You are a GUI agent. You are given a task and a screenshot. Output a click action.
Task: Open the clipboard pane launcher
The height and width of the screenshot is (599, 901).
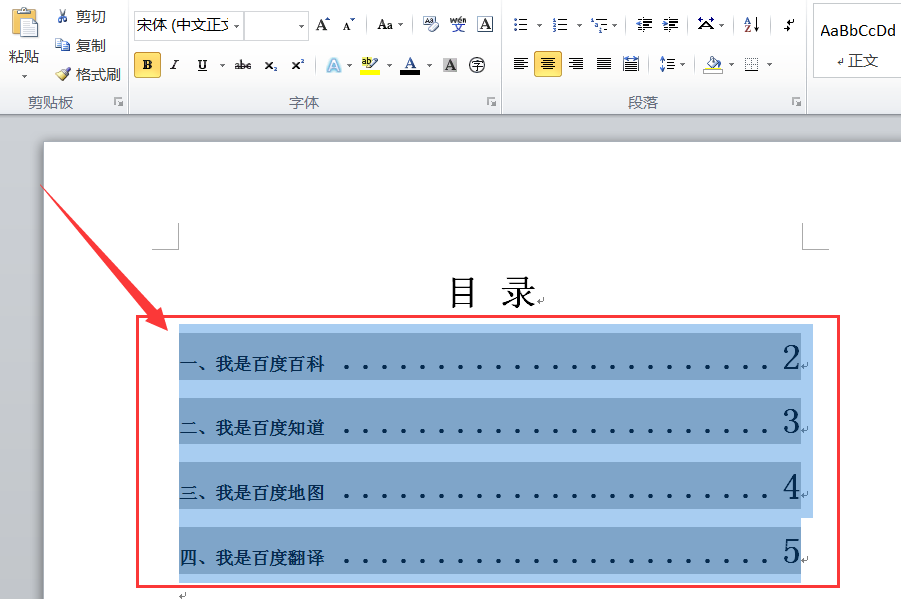(x=118, y=102)
